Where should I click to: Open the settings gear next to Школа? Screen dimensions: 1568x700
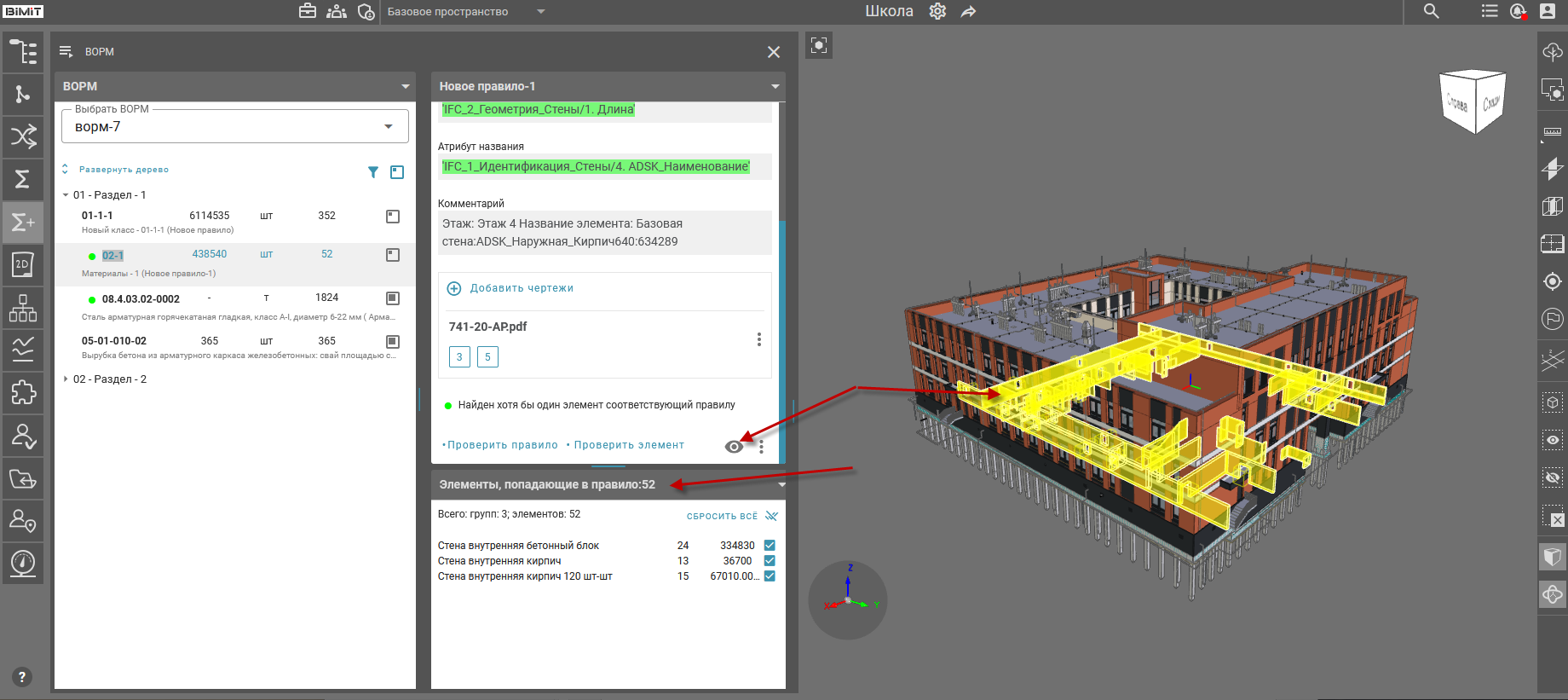click(x=937, y=12)
